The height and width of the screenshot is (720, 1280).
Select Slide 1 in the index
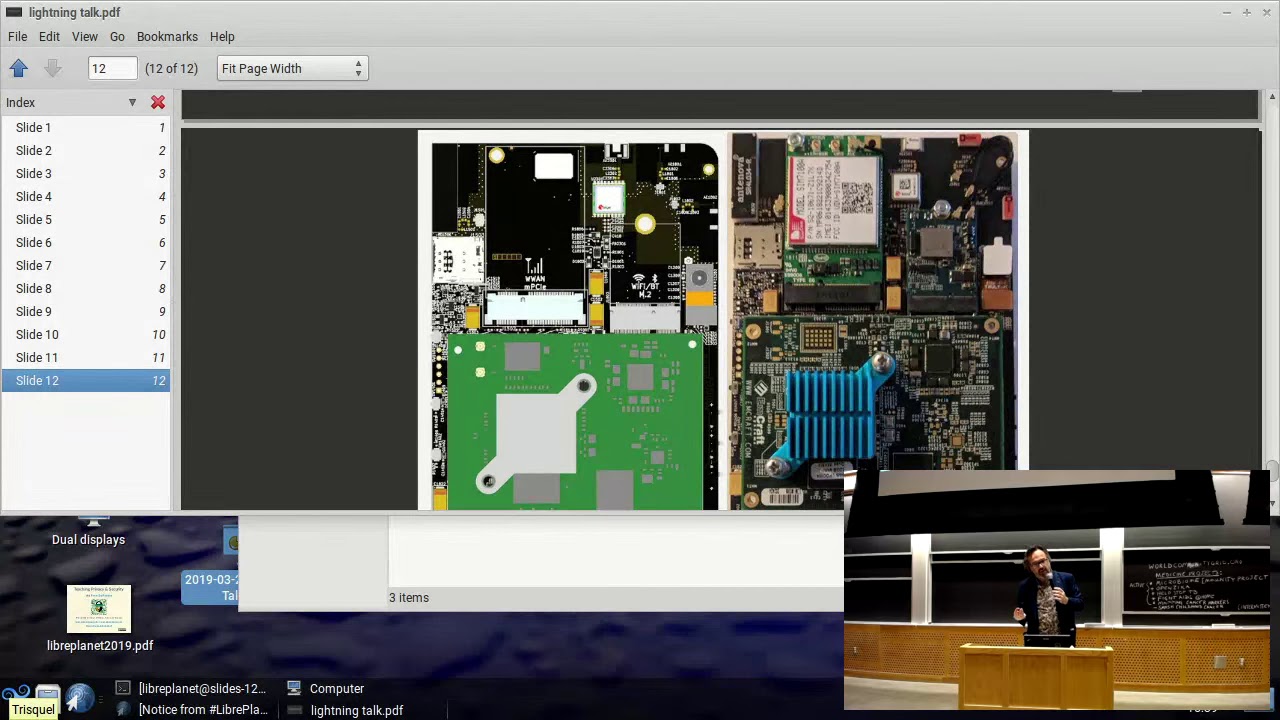85,128
